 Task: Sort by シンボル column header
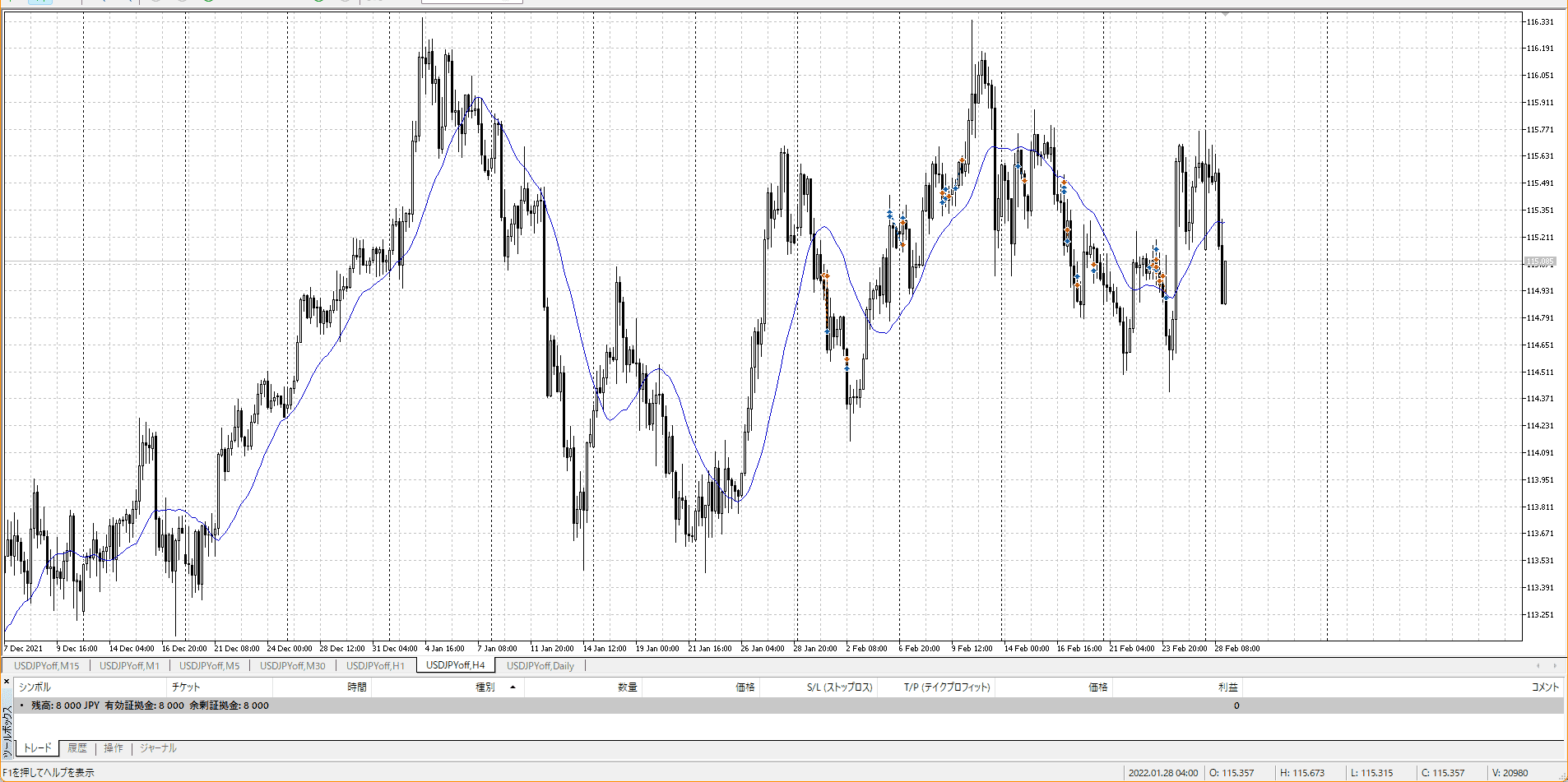point(35,687)
